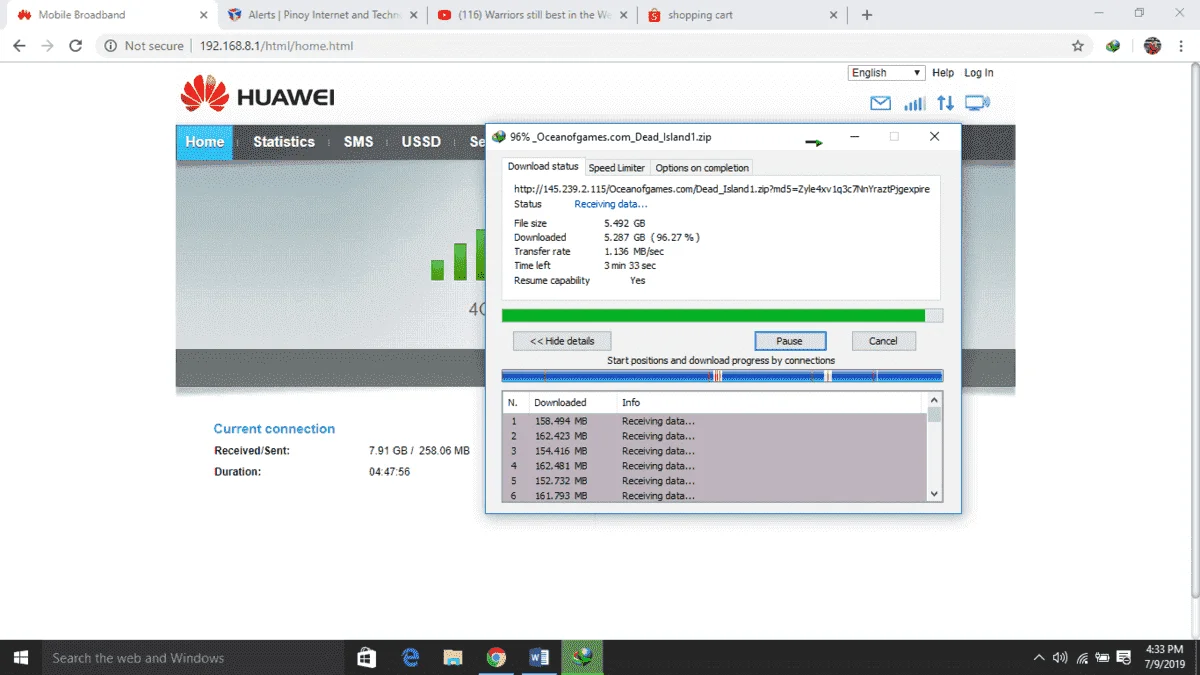
Task: Switch to the Alerts Pinoy Internet tab
Action: (x=320, y=15)
